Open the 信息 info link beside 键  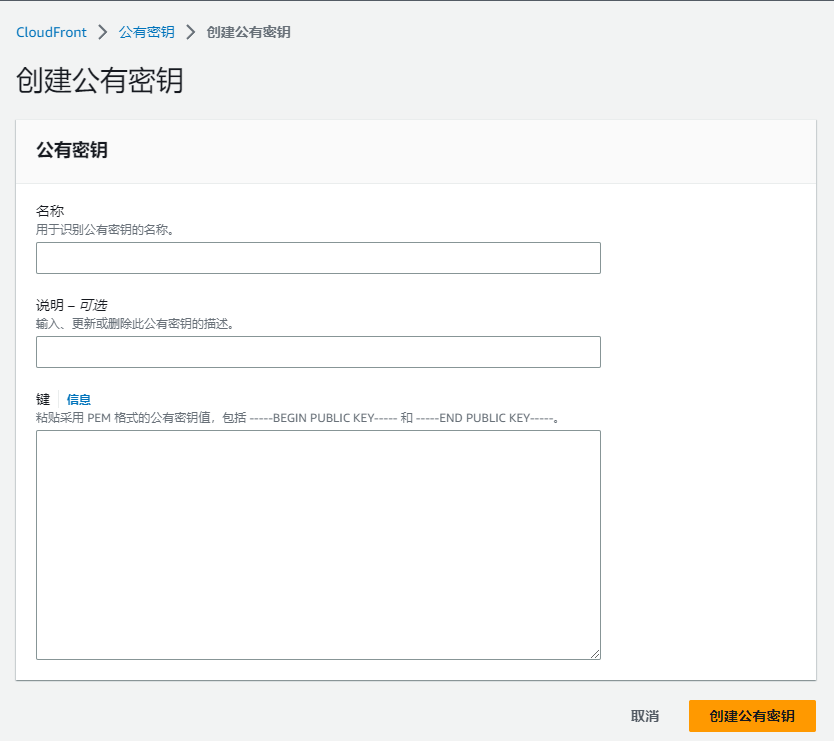click(x=79, y=400)
